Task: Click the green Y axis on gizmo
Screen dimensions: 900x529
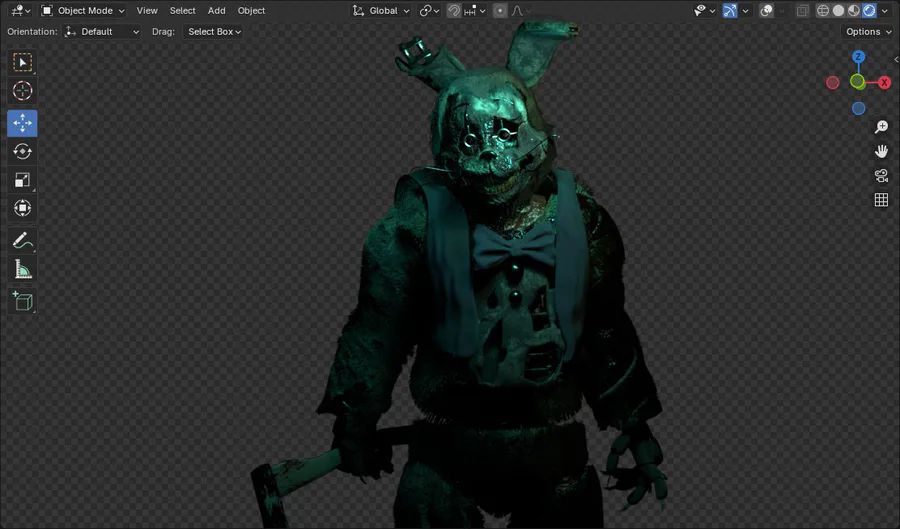Action: coord(857,81)
